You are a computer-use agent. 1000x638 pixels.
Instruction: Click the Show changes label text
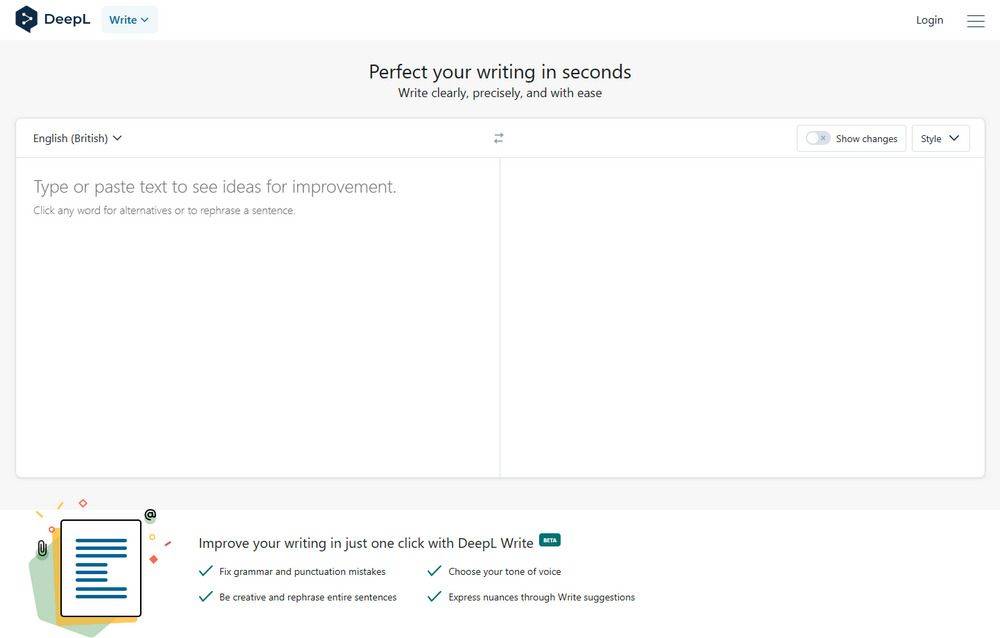(866, 139)
